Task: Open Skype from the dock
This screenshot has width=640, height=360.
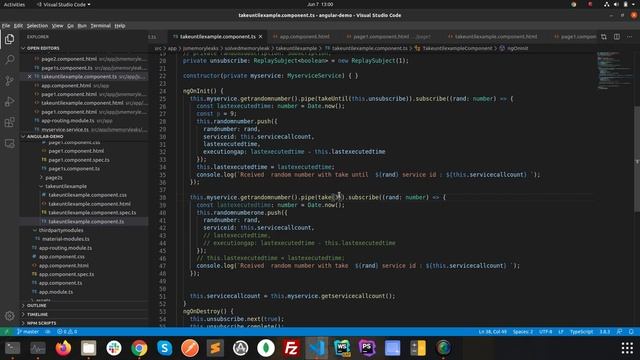Action: 164,348
